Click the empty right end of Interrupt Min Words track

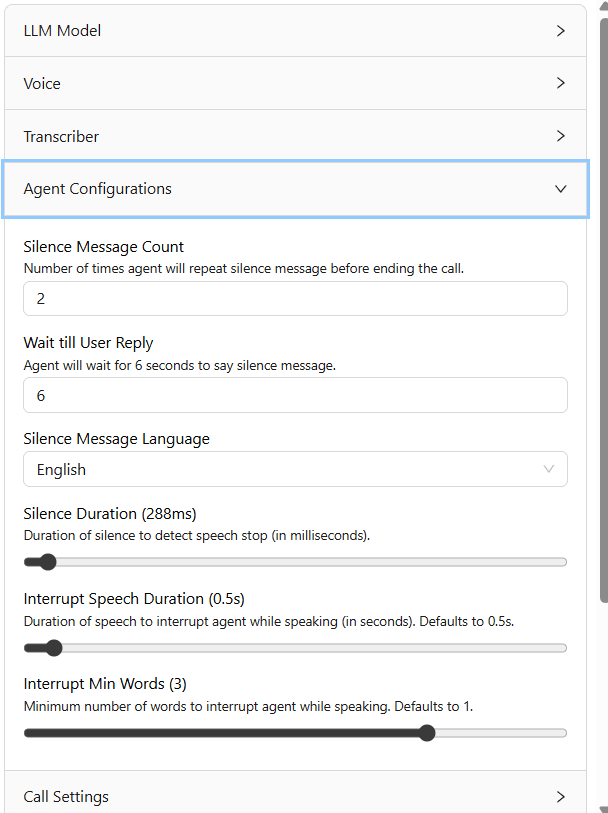point(501,733)
